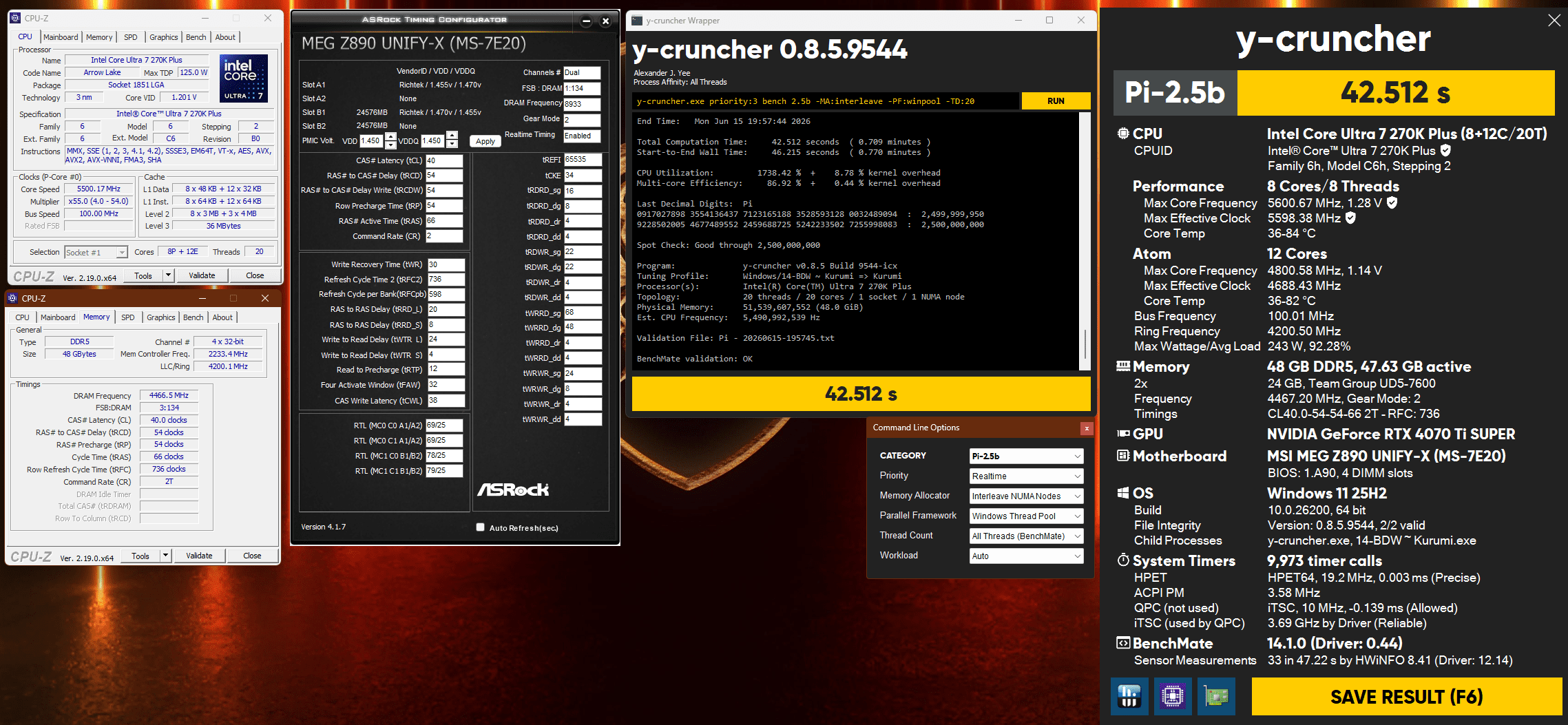Click the board icon beside the Motherboard heading
The height and width of the screenshot is (725, 1568).
[x=1123, y=456]
